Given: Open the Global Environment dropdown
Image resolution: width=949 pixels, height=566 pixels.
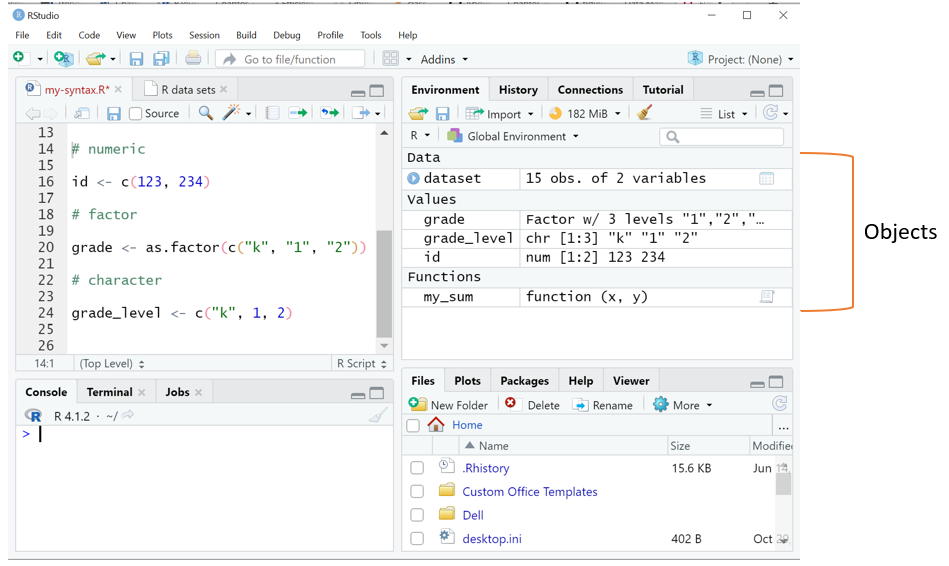Looking at the screenshot, I should pyautogui.click(x=513, y=136).
